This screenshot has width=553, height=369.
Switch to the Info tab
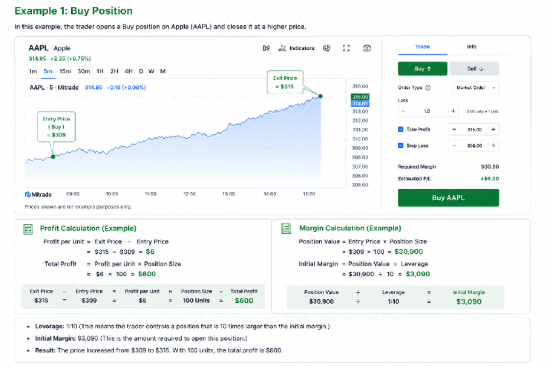pyautogui.click(x=472, y=47)
